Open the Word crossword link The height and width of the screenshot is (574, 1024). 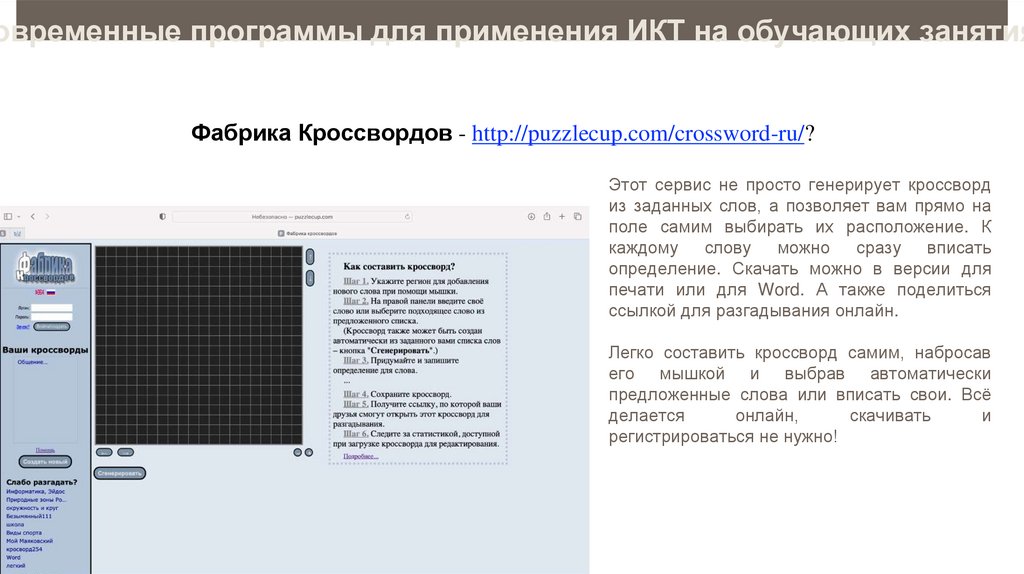[x=13, y=558]
